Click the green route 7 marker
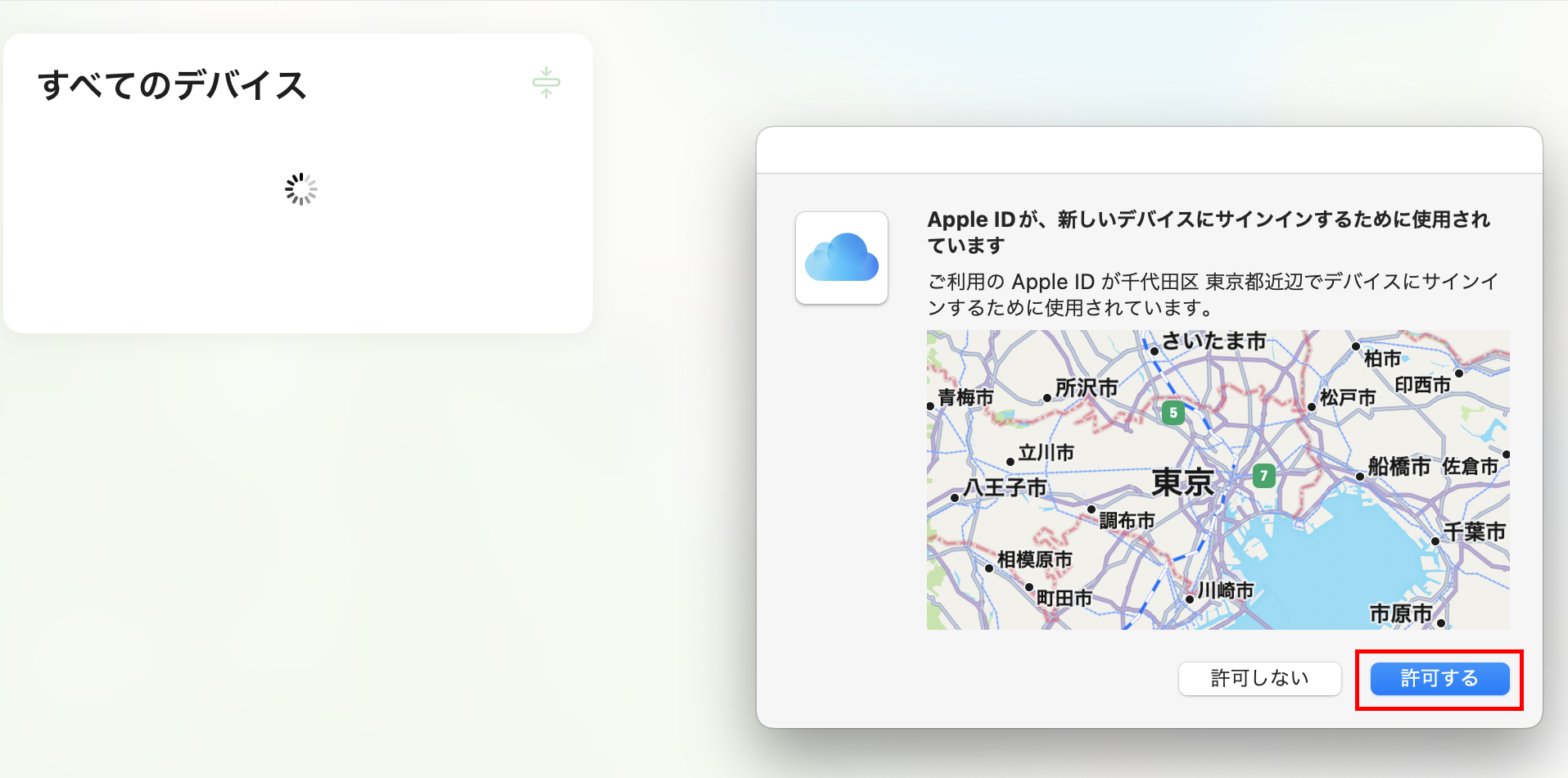1568x778 pixels. (1264, 475)
